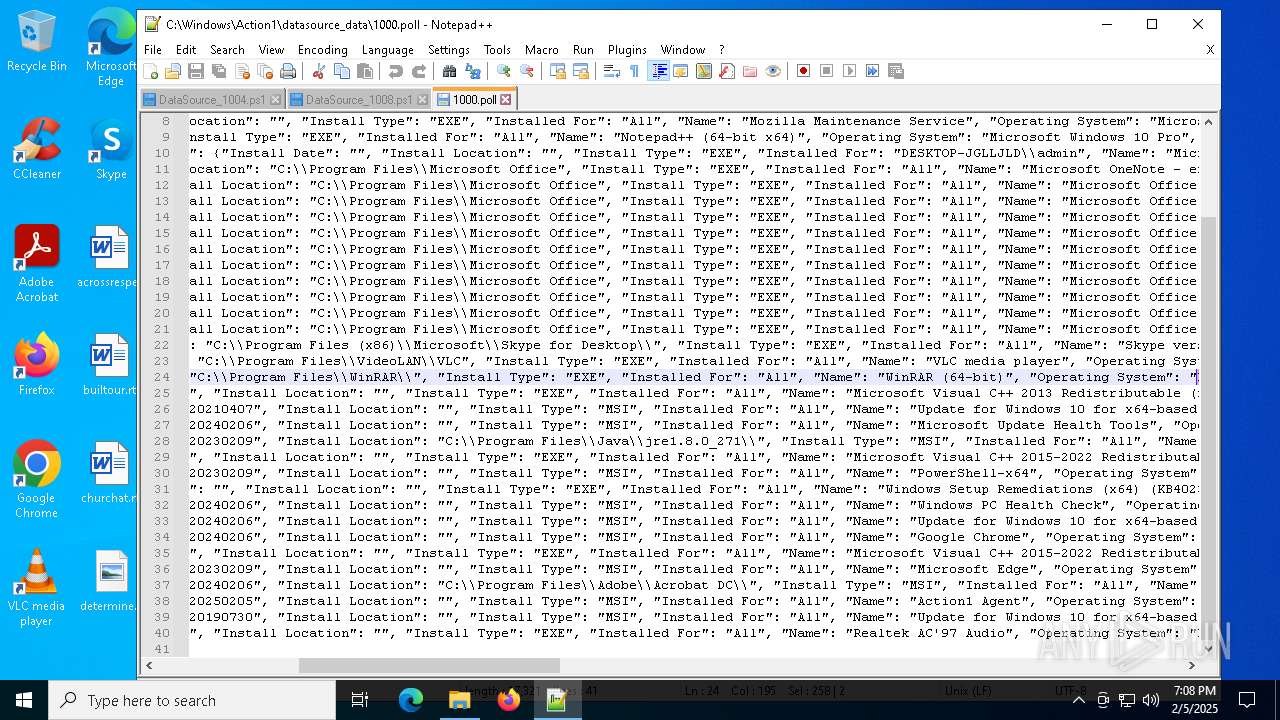Undo the last action
This screenshot has height=720, width=1280.
[396, 71]
